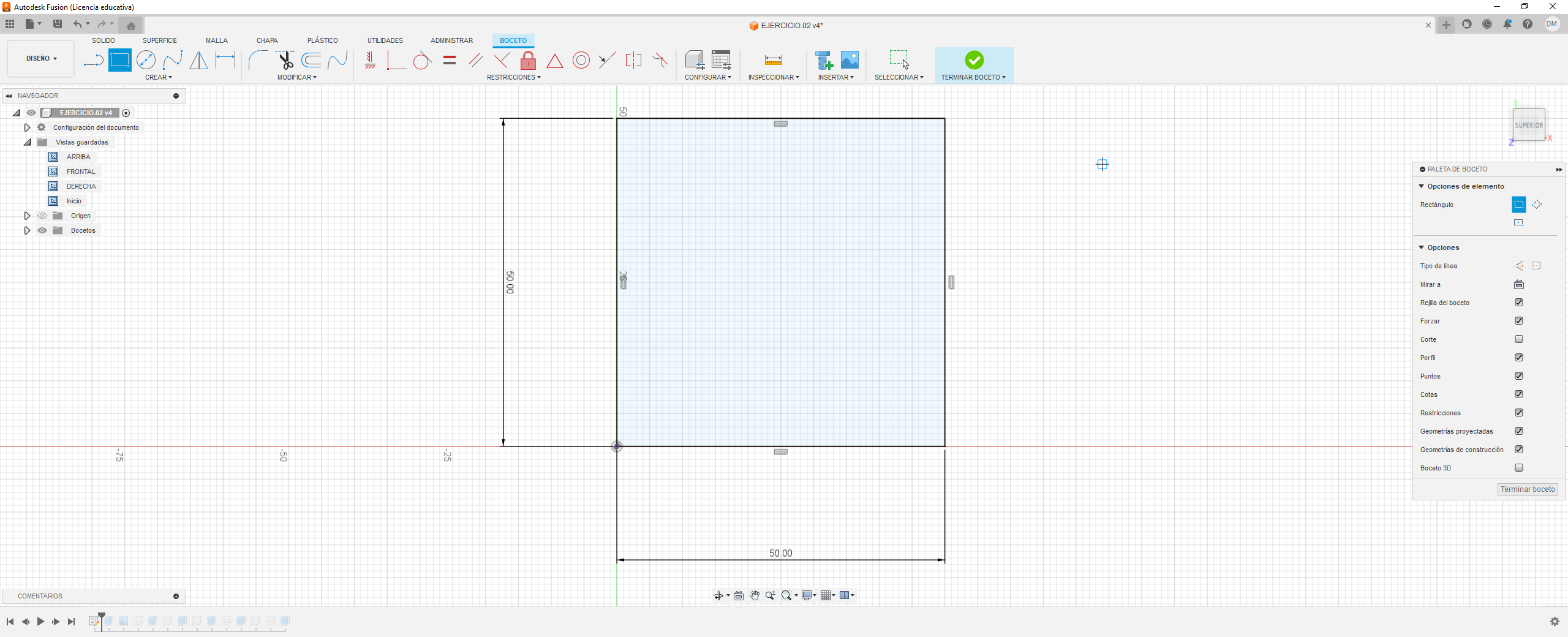Click the Change Parameters table icon
Viewport: 1568px width, 637px height.
pyautogui.click(x=722, y=60)
